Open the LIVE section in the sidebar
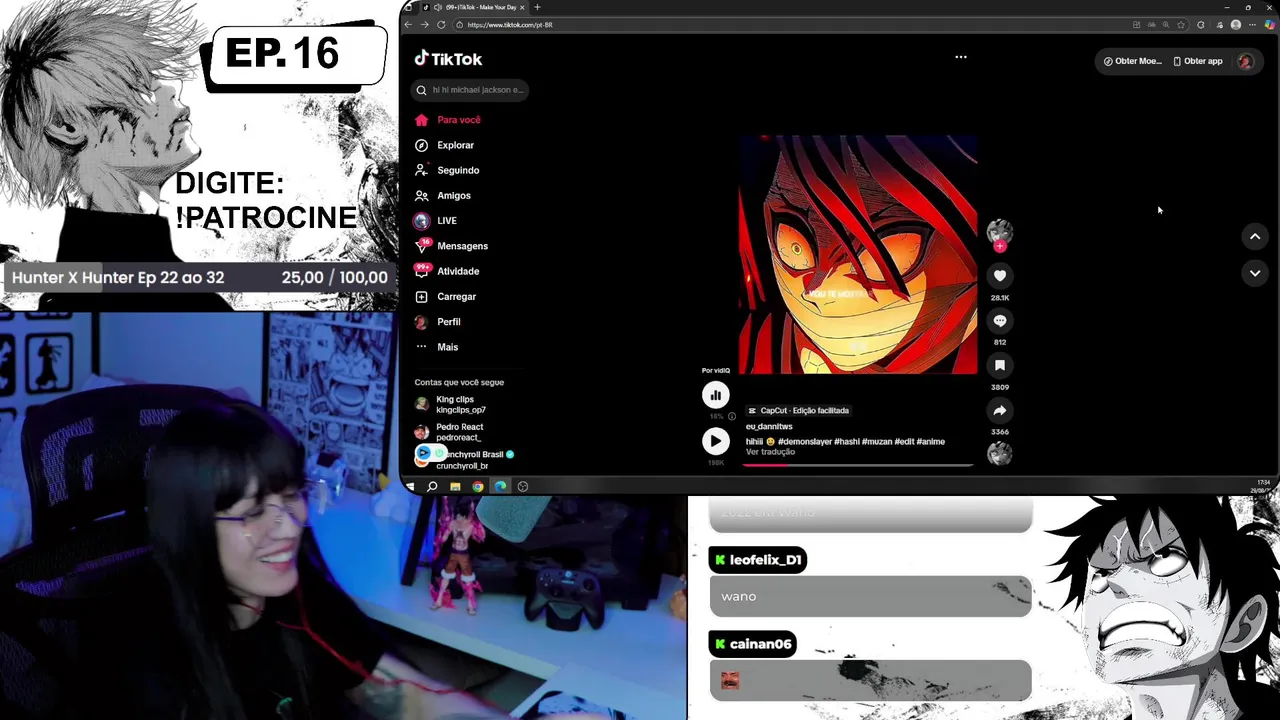 click(436, 221)
